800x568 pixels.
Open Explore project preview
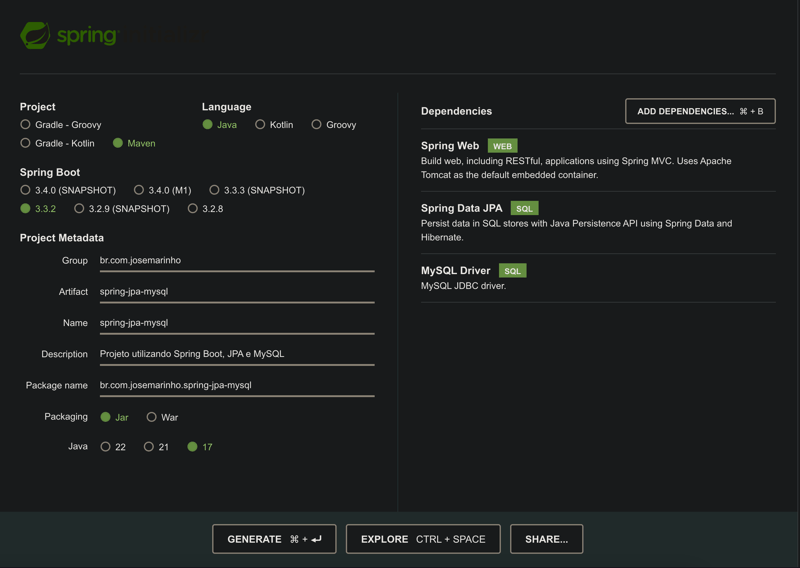point(423,539)
